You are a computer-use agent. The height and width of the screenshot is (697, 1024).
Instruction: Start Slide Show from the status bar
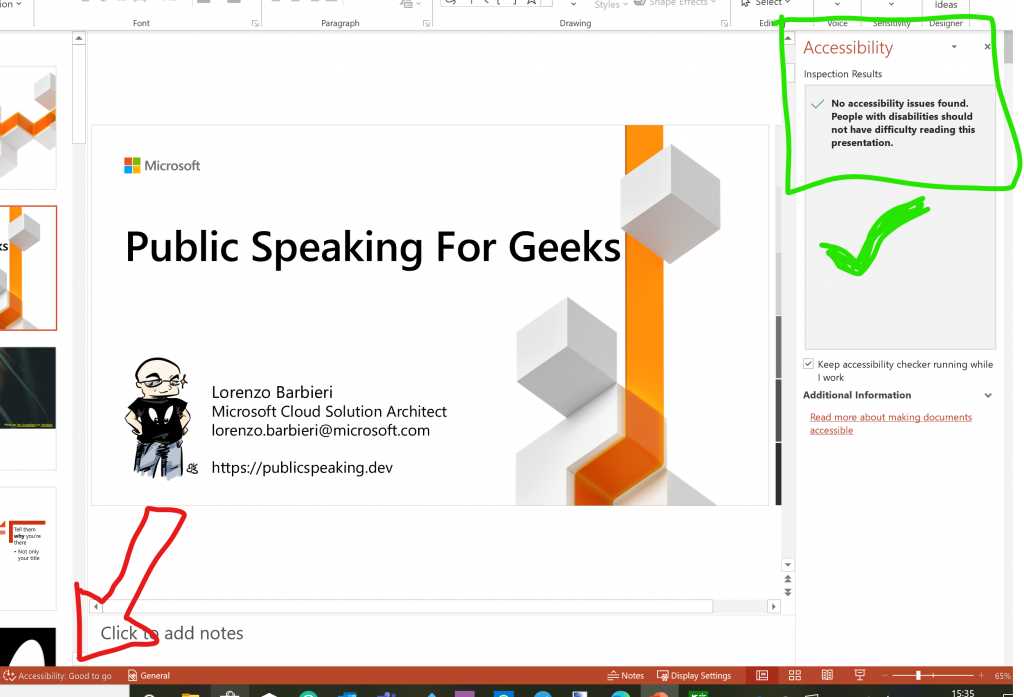coord(858,675)
